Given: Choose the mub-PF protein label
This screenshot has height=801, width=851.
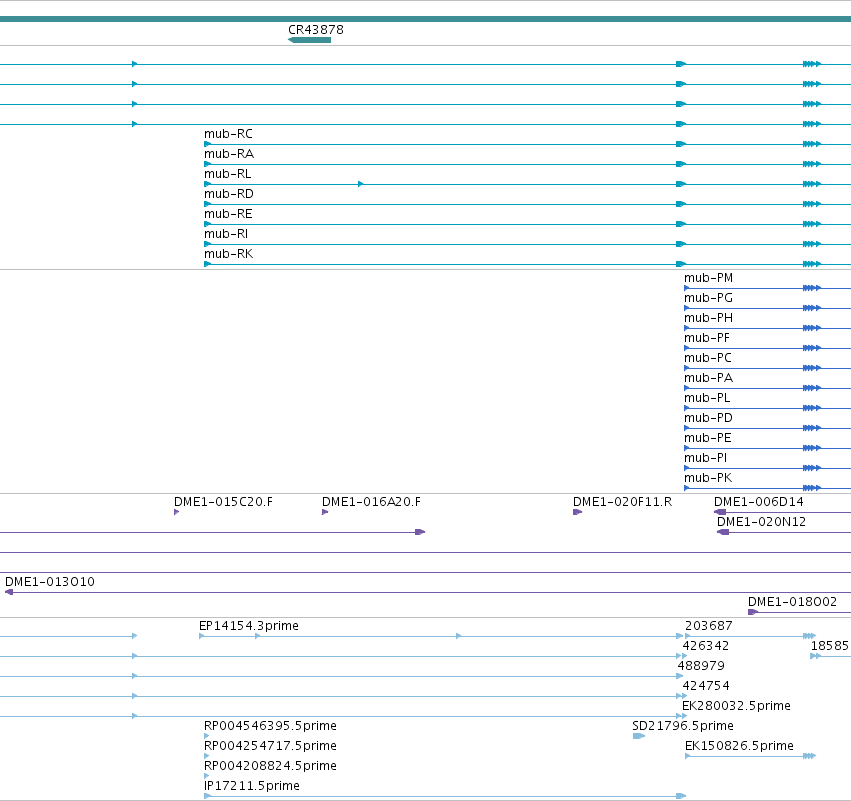Looking at the screenshot, I should [x=707, y=339].
